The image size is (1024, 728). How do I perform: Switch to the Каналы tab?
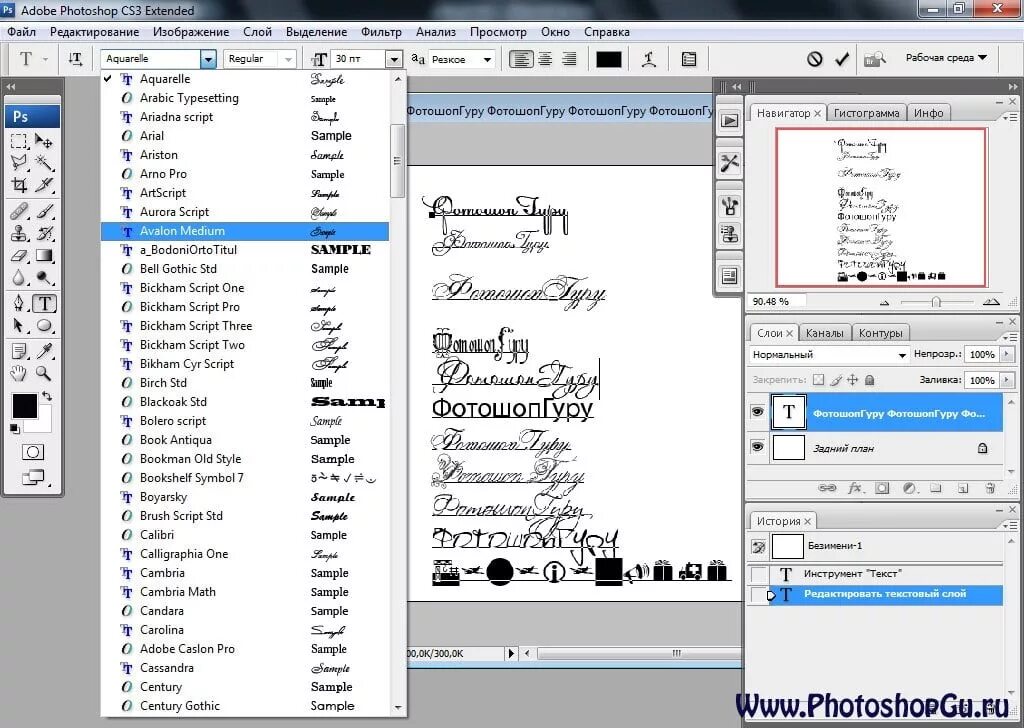pos(824,333)
